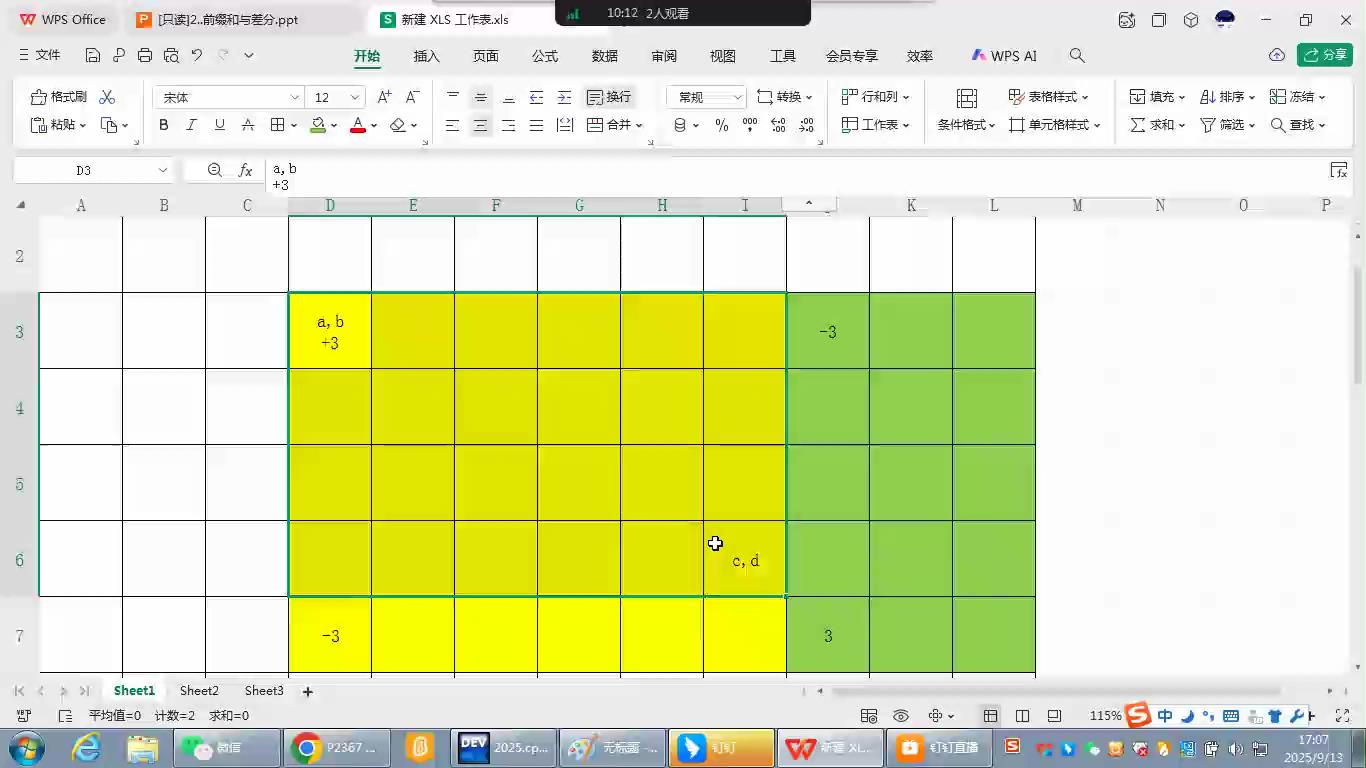1366x768 pixels.
Task: Switch to the Sheet2 tab
Action: [x=199, y=691]
